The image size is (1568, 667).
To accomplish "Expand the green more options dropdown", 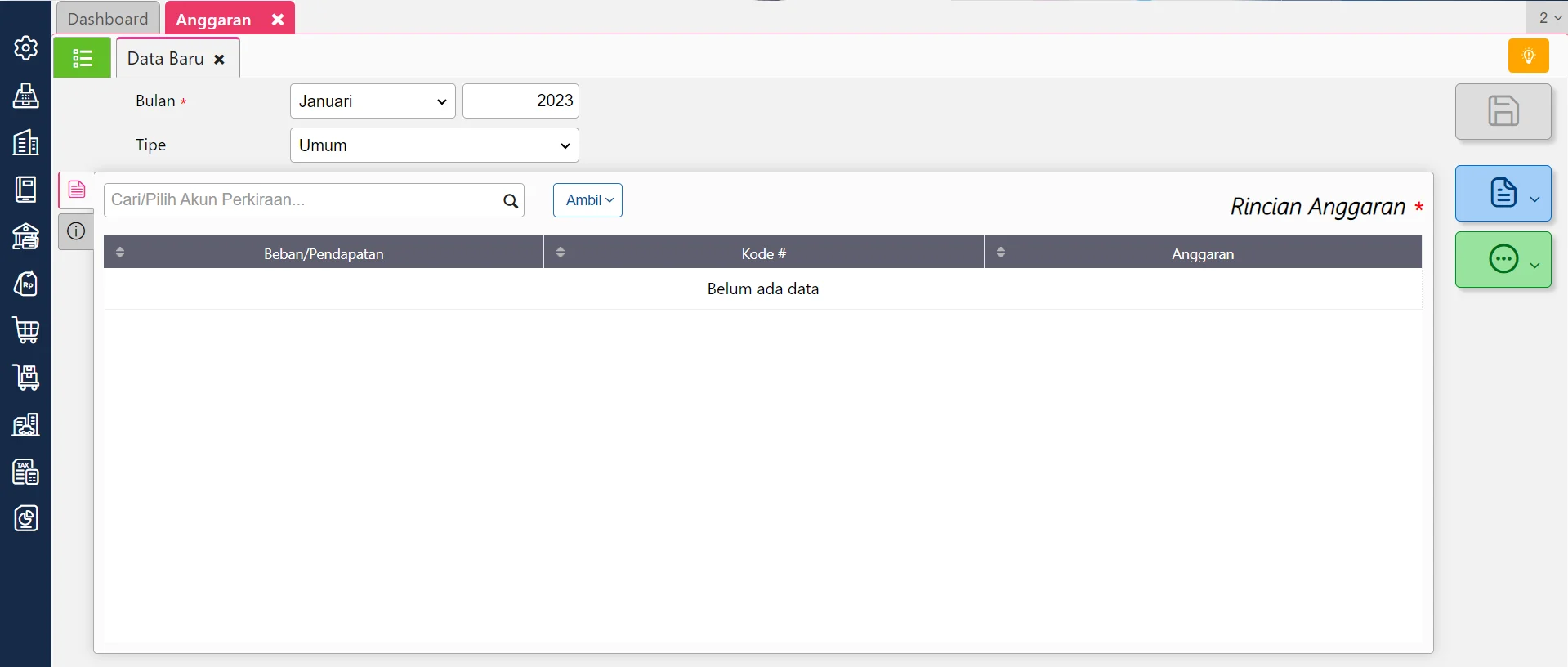I will (x=1502, y=260).
